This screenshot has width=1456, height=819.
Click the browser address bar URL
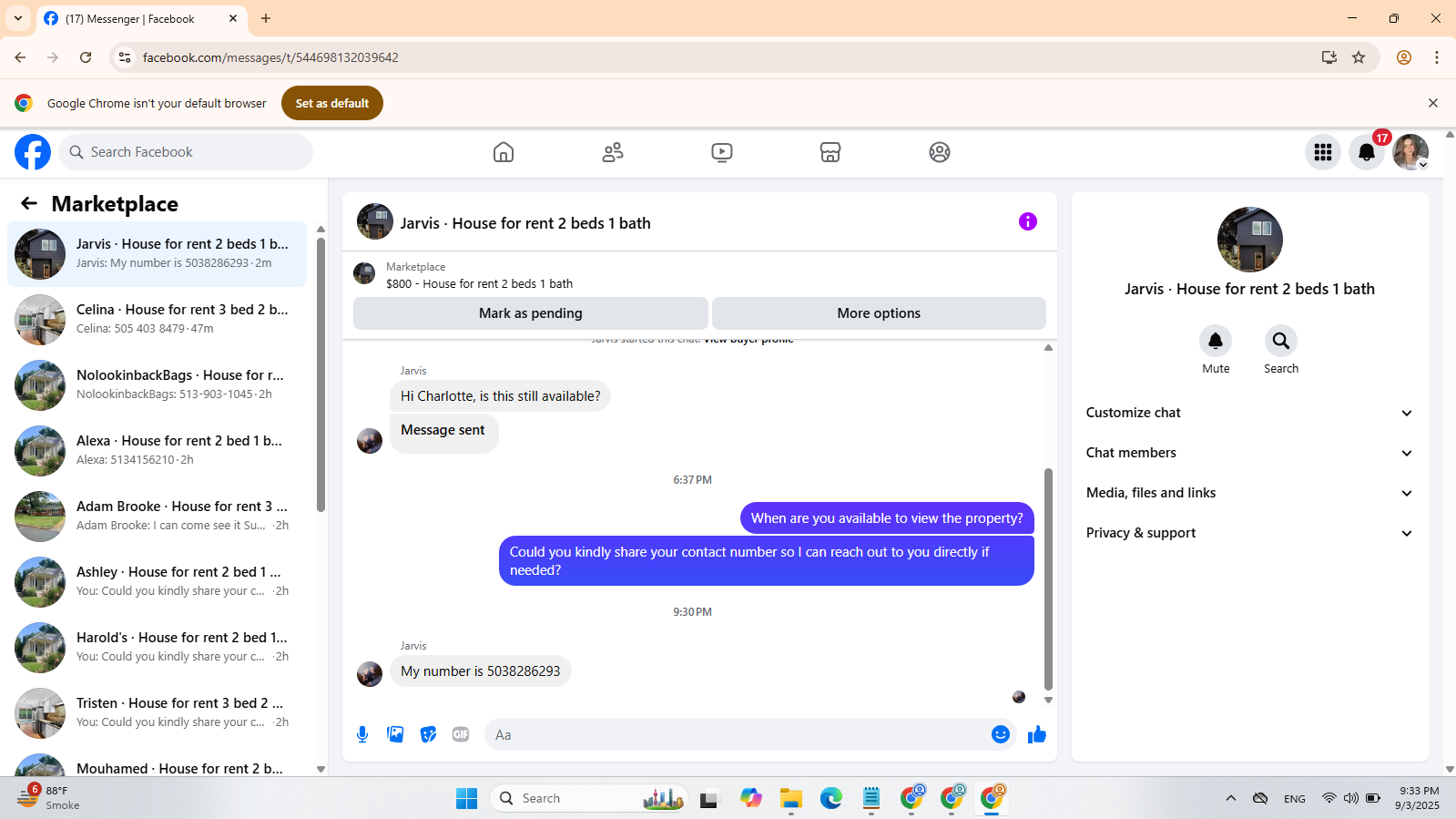tap(270, 57)
